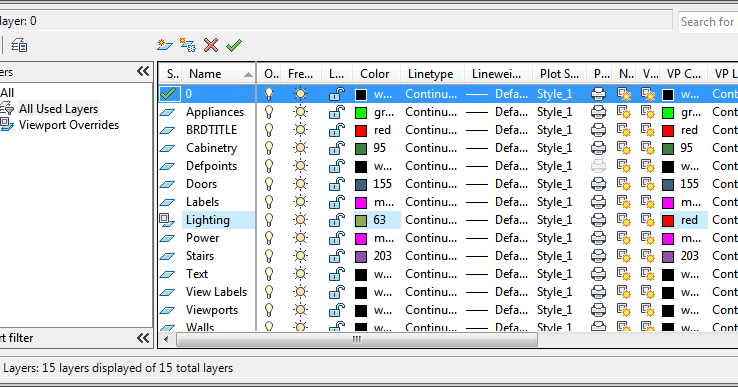Click the plot printer icon for Power layer
The height and width of the screenshot is (387, 738).
point(598,238)
